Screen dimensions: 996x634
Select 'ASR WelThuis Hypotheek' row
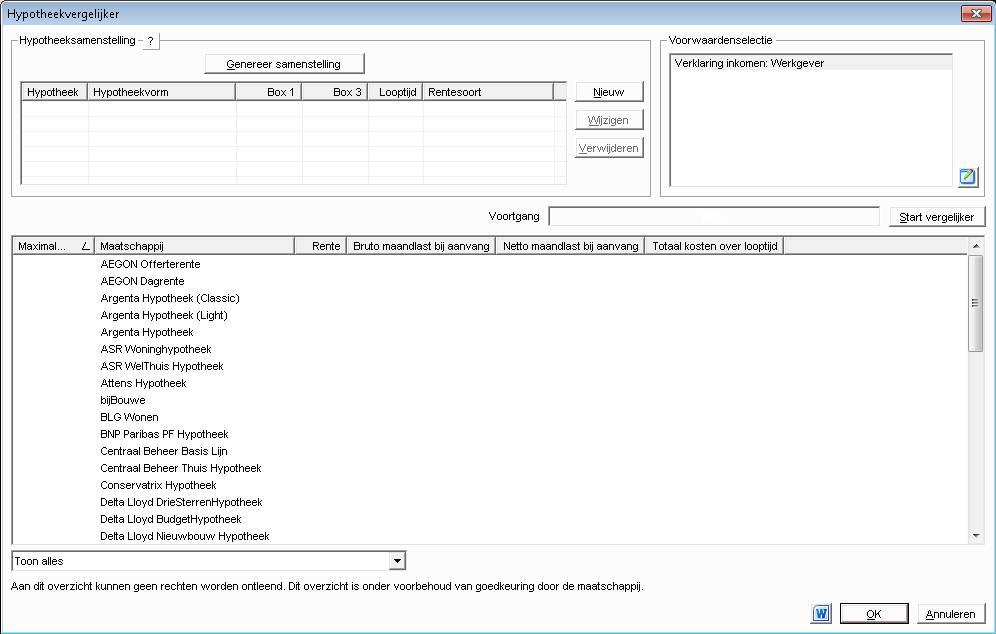tap(490, 366)
